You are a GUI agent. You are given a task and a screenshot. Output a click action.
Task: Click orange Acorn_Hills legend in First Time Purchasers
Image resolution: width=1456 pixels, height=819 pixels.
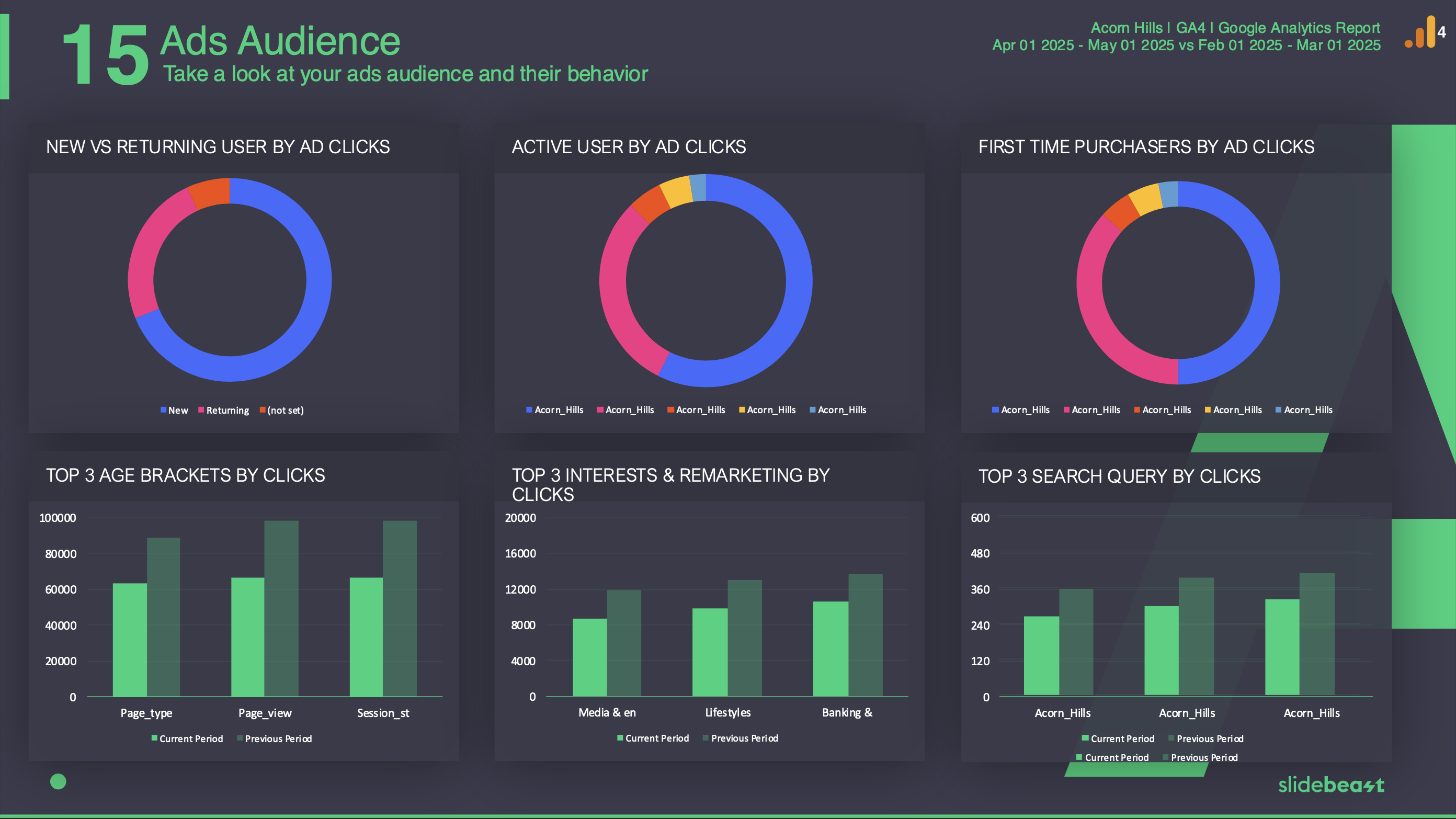1162,410
